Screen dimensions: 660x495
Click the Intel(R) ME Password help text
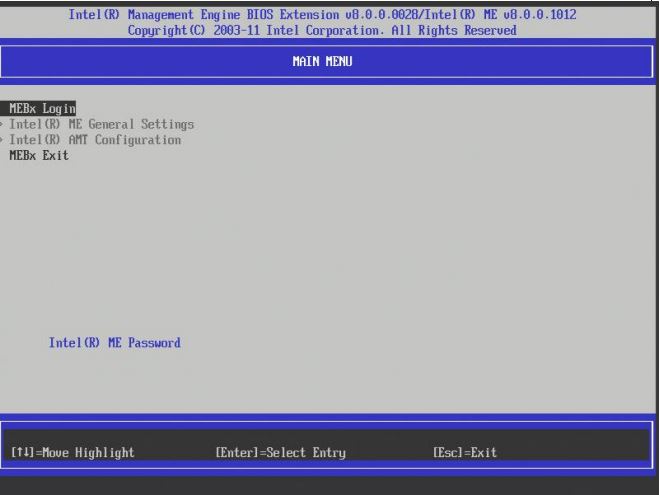click(114, 343)
